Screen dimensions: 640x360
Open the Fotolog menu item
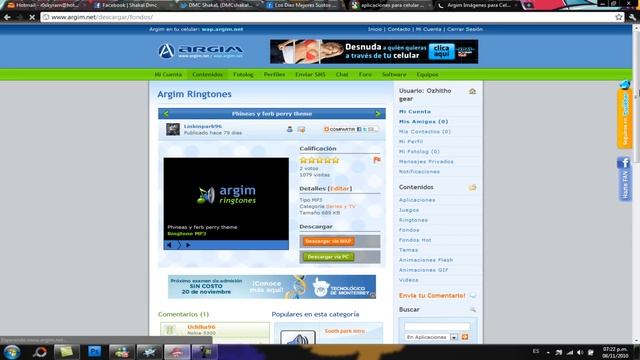243,75
